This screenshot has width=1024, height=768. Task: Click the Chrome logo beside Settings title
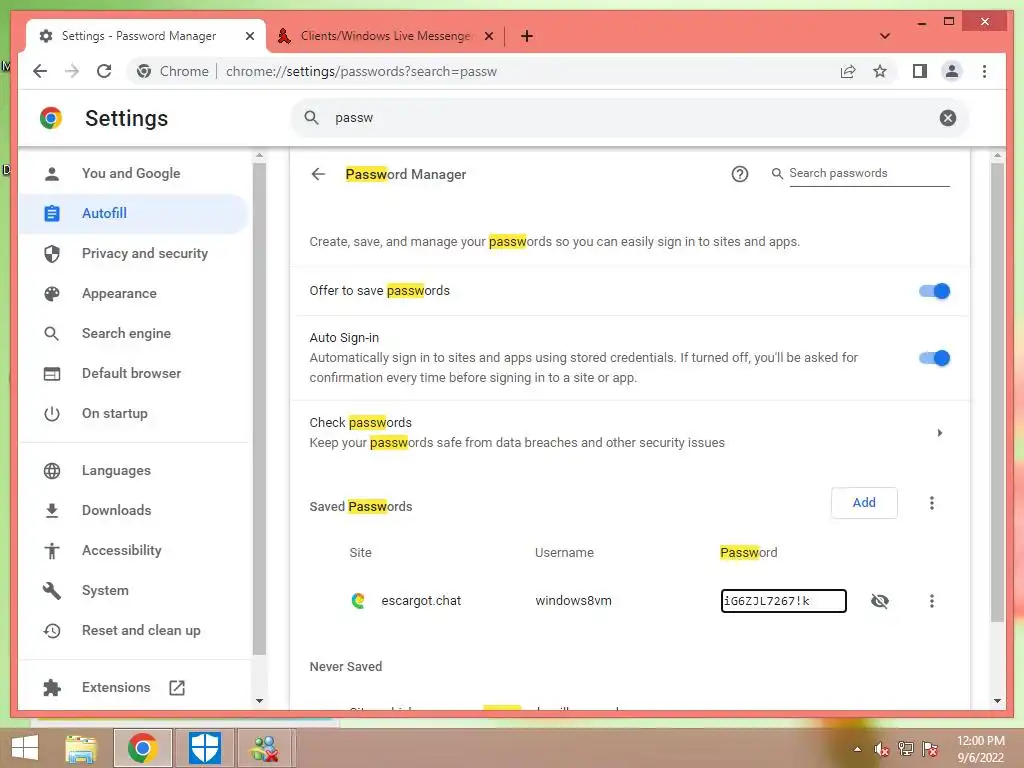pyautogui.click(x=51, y=118)
